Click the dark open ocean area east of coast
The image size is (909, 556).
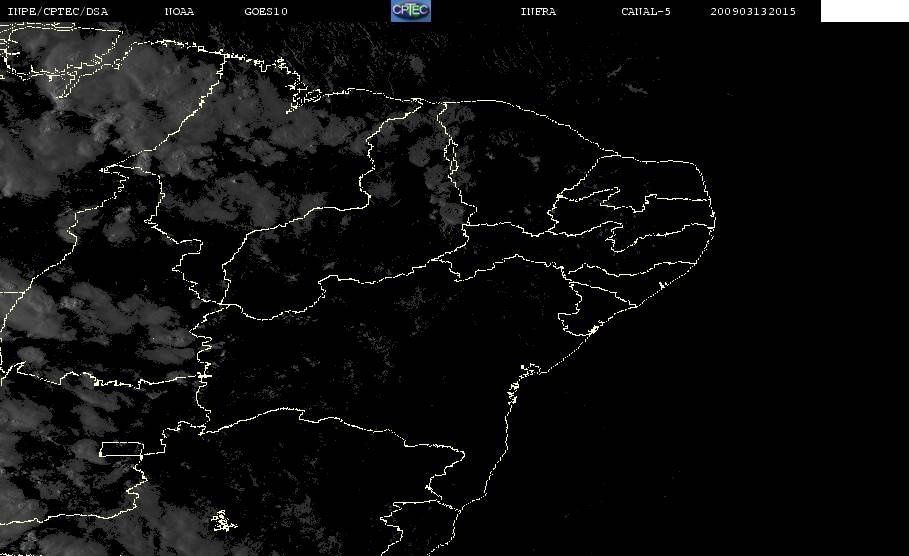point(783,348)
